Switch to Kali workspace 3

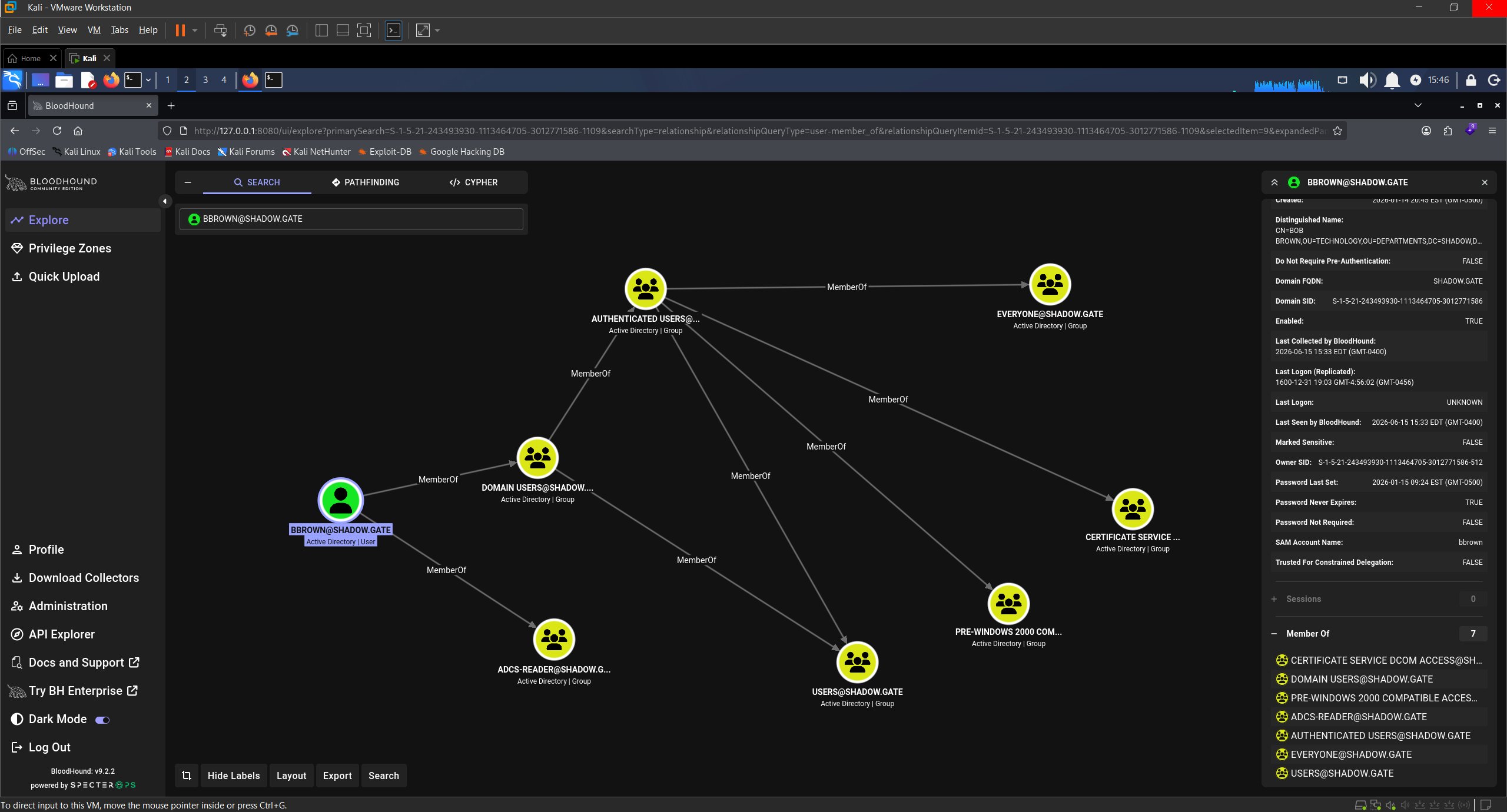(x=205, y=80)
